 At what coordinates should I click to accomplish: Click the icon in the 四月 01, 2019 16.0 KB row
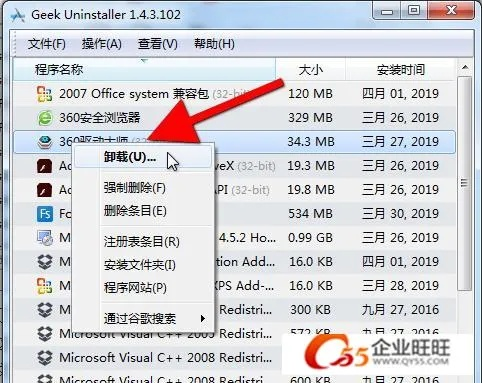[45, 262]
